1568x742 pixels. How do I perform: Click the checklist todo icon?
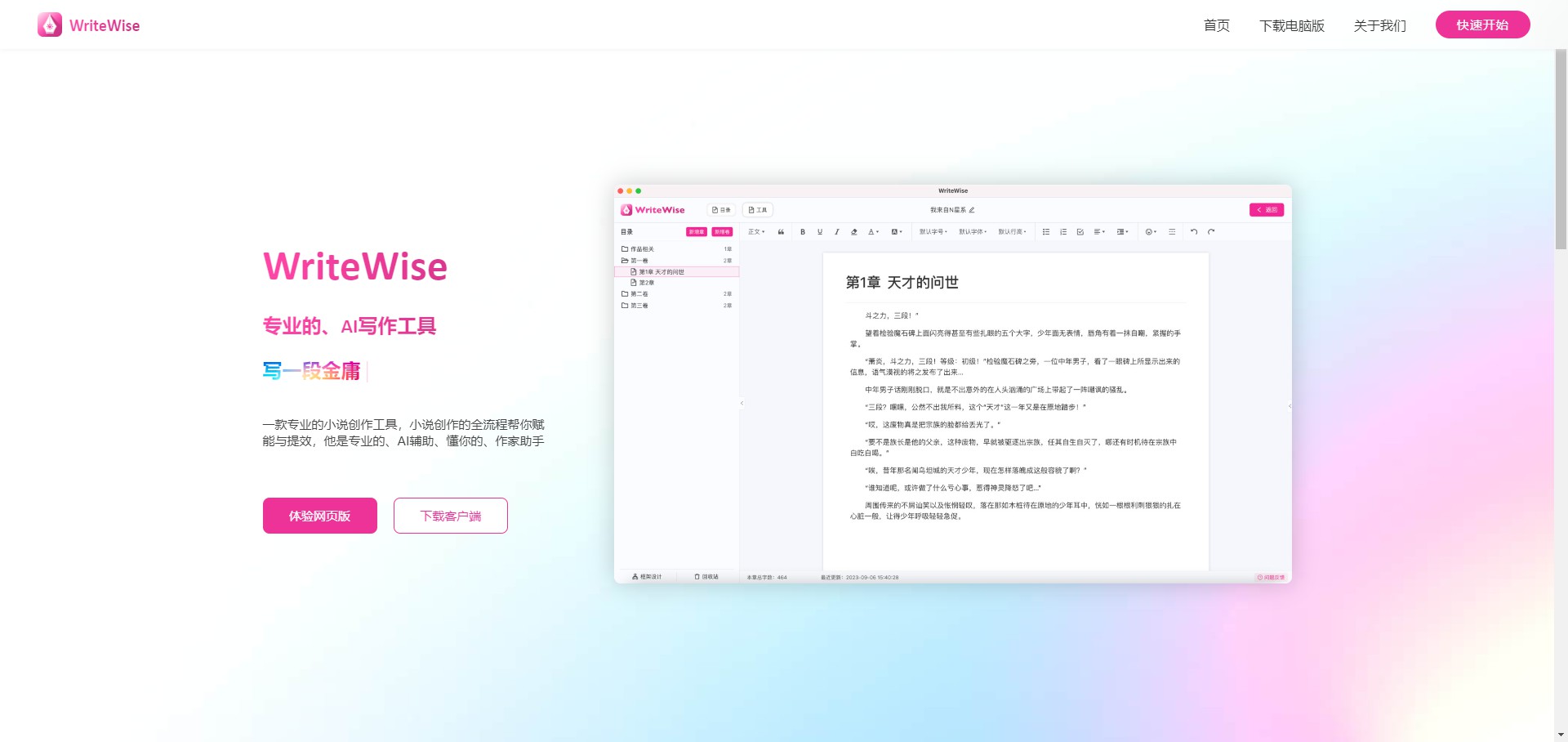[1080, 232]
